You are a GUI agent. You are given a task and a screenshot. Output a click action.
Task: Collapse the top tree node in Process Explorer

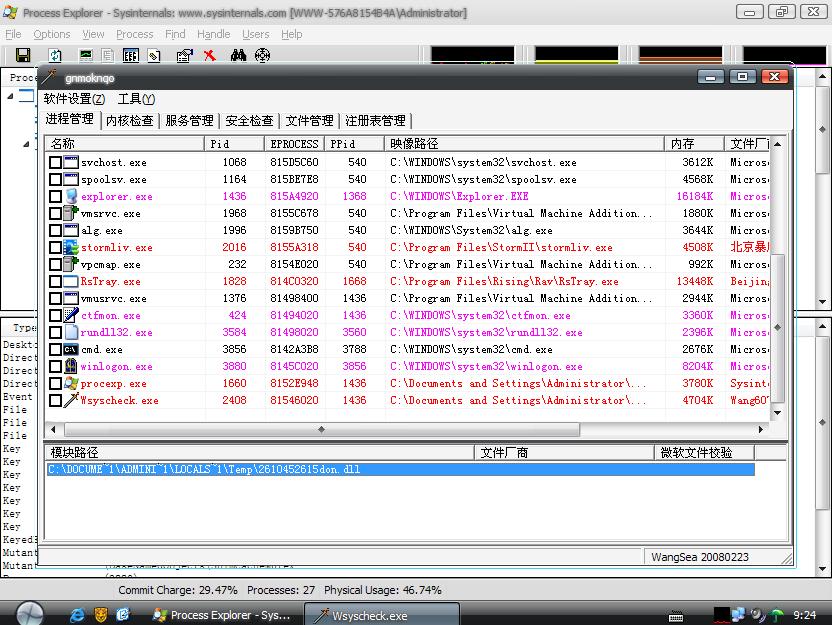10,96
